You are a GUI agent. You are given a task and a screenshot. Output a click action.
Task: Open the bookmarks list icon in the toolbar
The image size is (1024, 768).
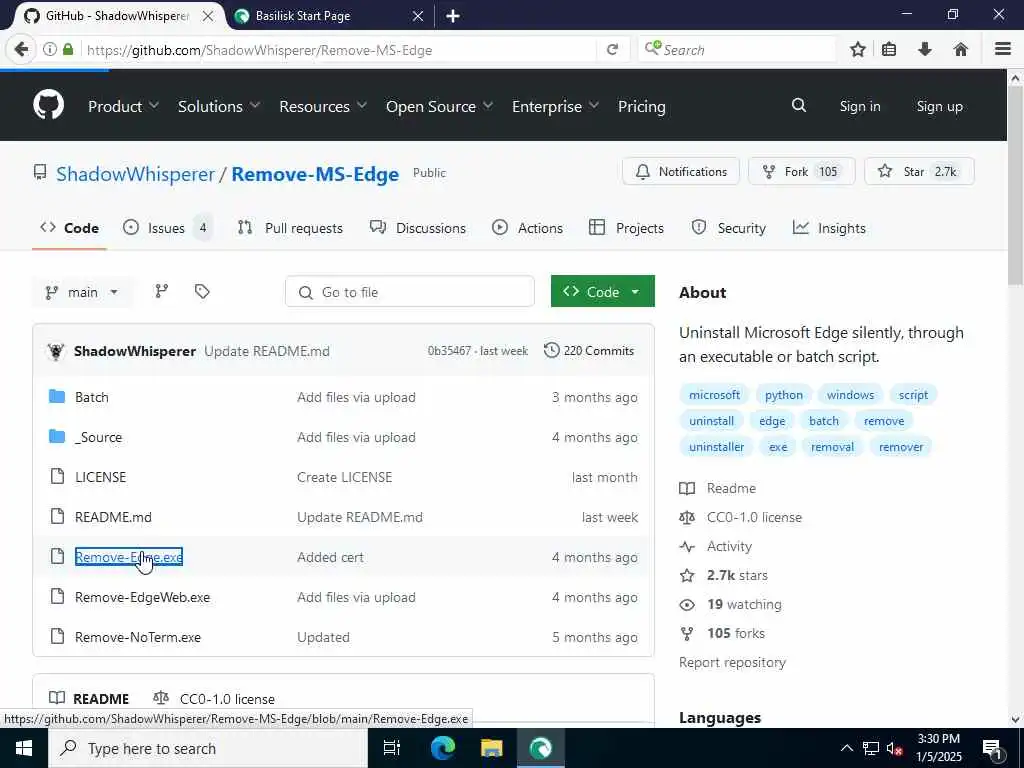889,50
